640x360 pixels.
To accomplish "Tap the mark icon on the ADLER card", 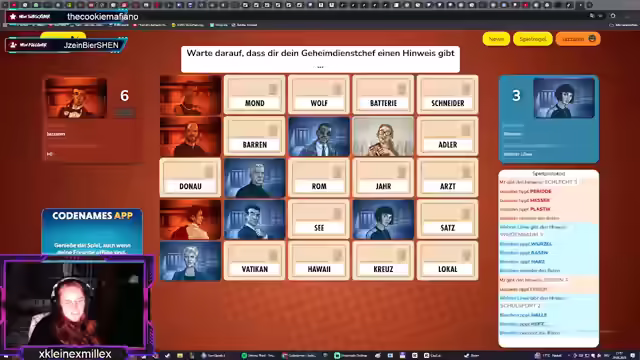I will click(x=466, y=131).
